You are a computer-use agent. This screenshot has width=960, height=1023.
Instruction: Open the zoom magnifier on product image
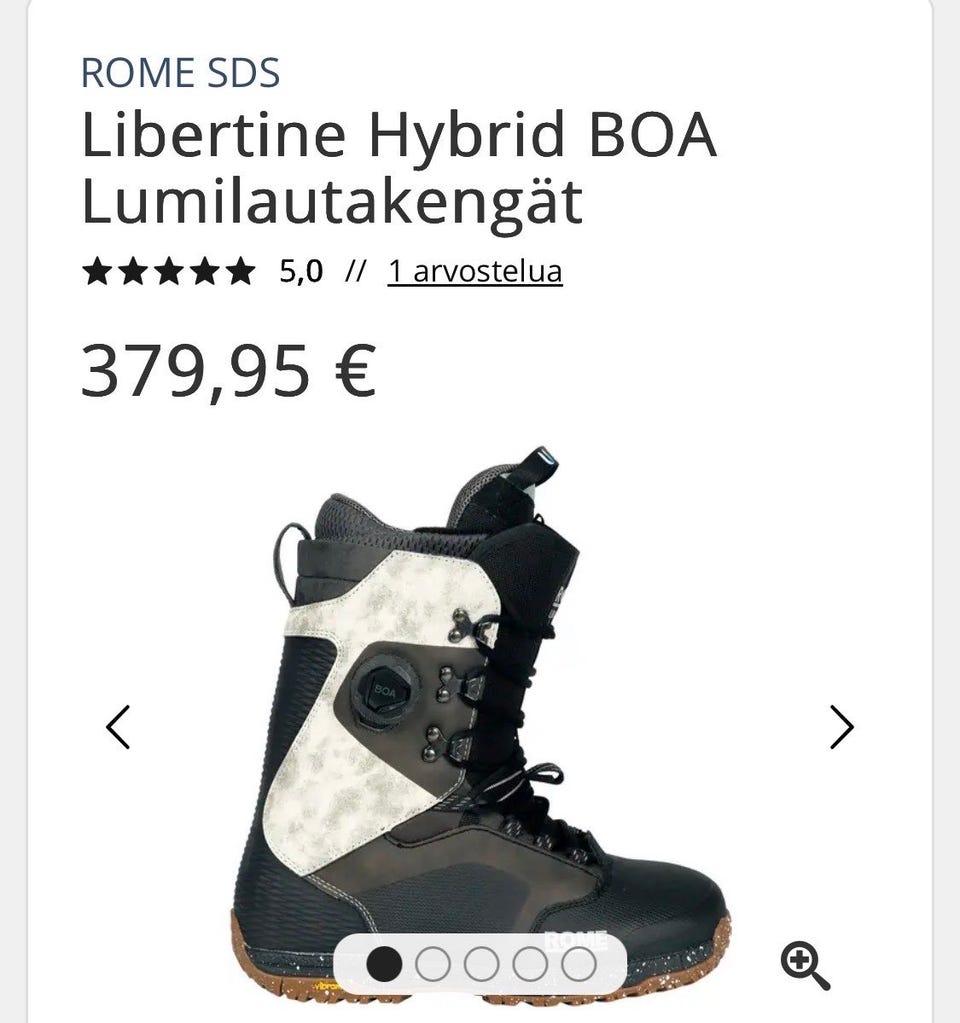[805, 965]
